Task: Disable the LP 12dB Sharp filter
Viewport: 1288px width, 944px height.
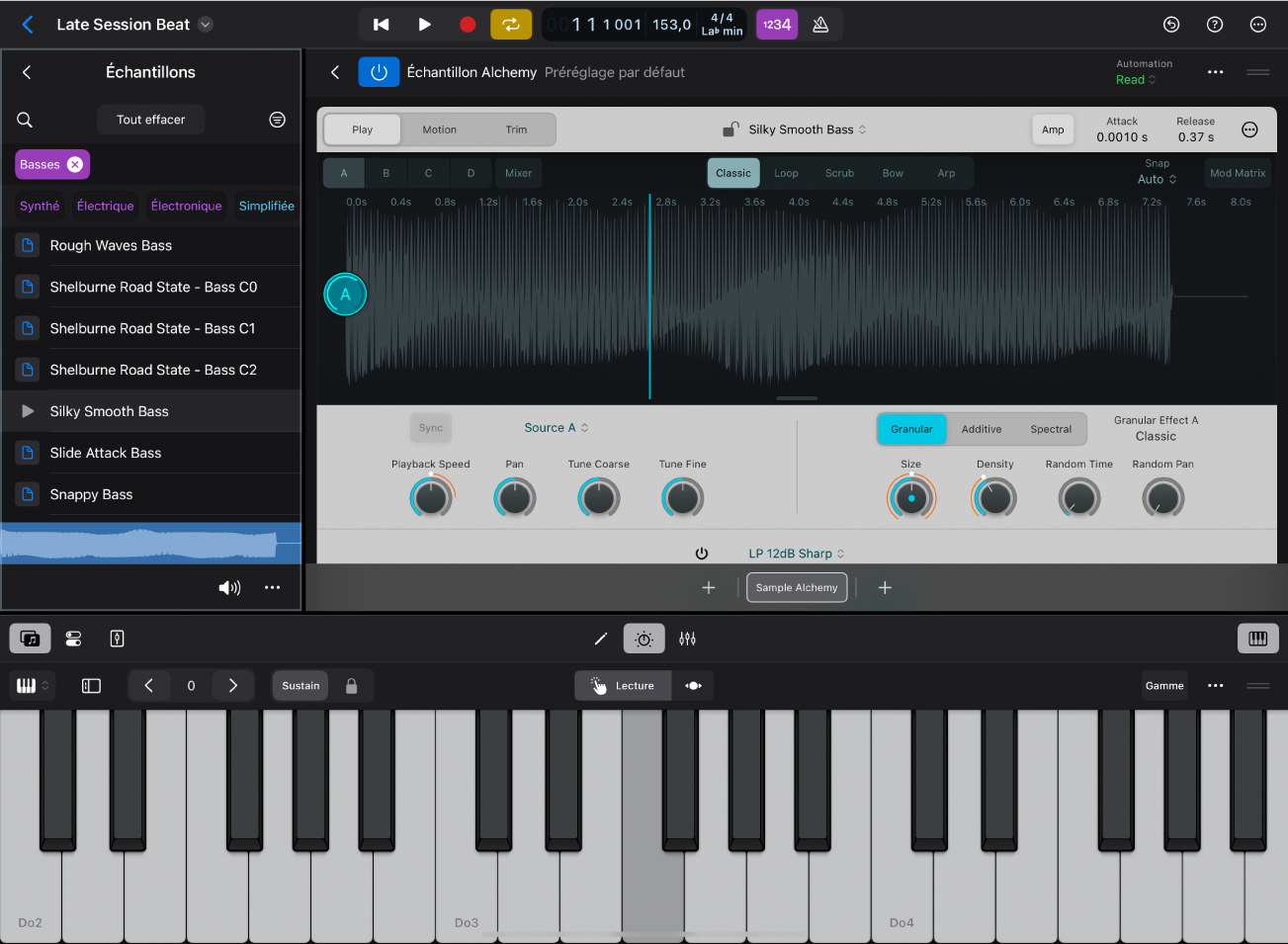Action: 702,553
